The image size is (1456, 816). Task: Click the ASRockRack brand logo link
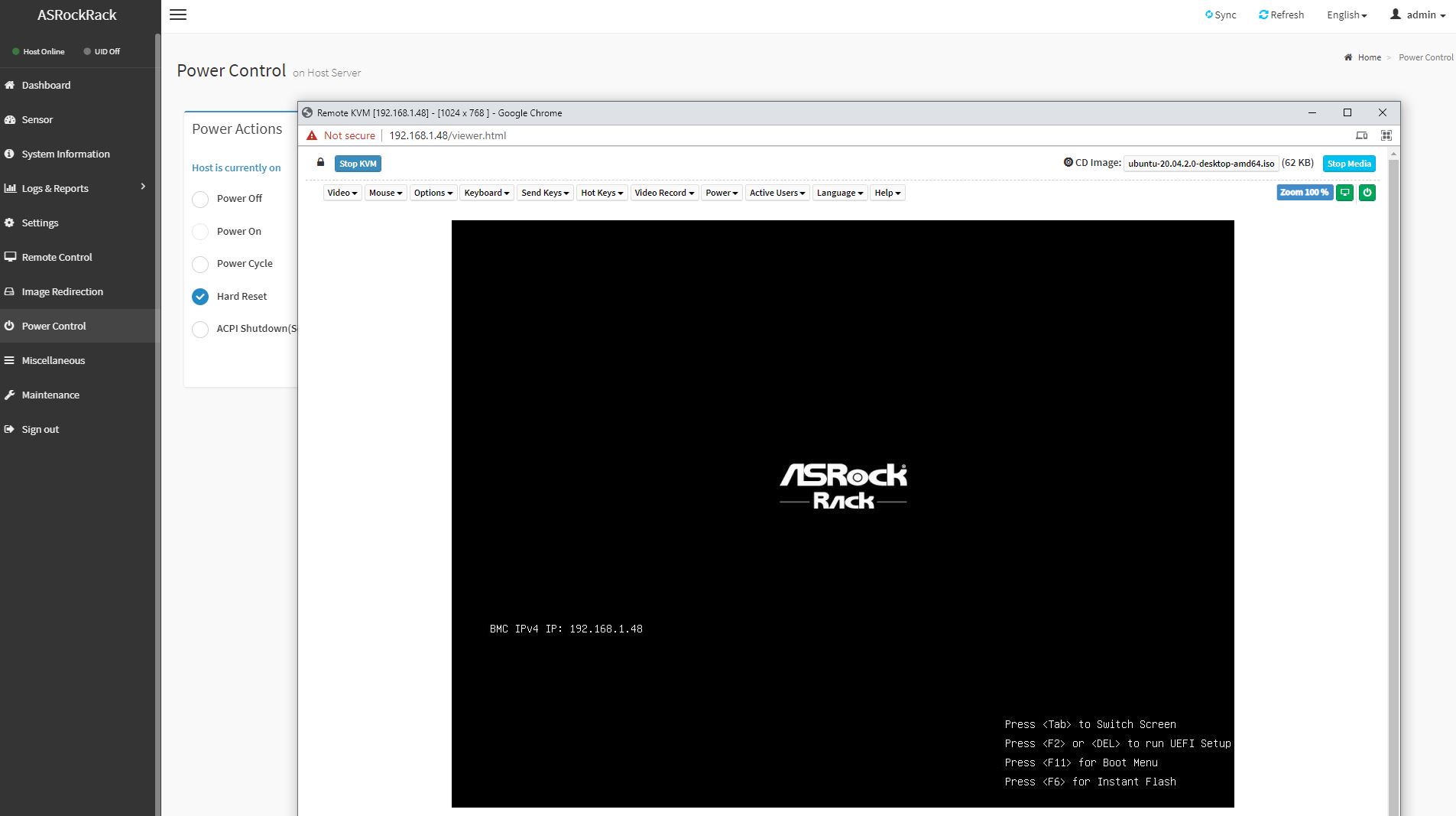coord(77,15)
